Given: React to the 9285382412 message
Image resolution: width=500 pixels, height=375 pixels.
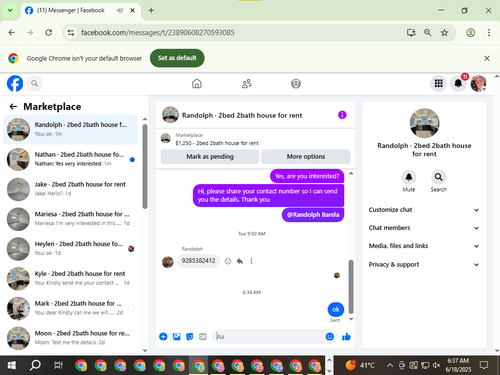Looking at the screenshot, I should point(228,261).
